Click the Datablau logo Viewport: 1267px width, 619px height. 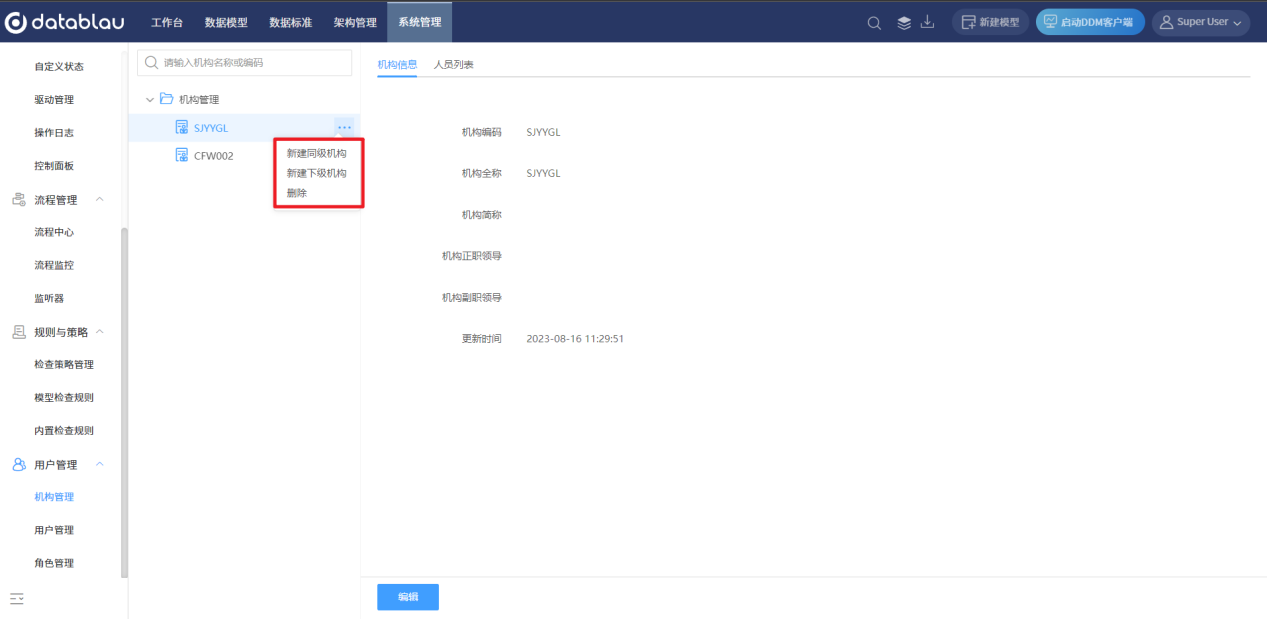(x=65, y=22)
